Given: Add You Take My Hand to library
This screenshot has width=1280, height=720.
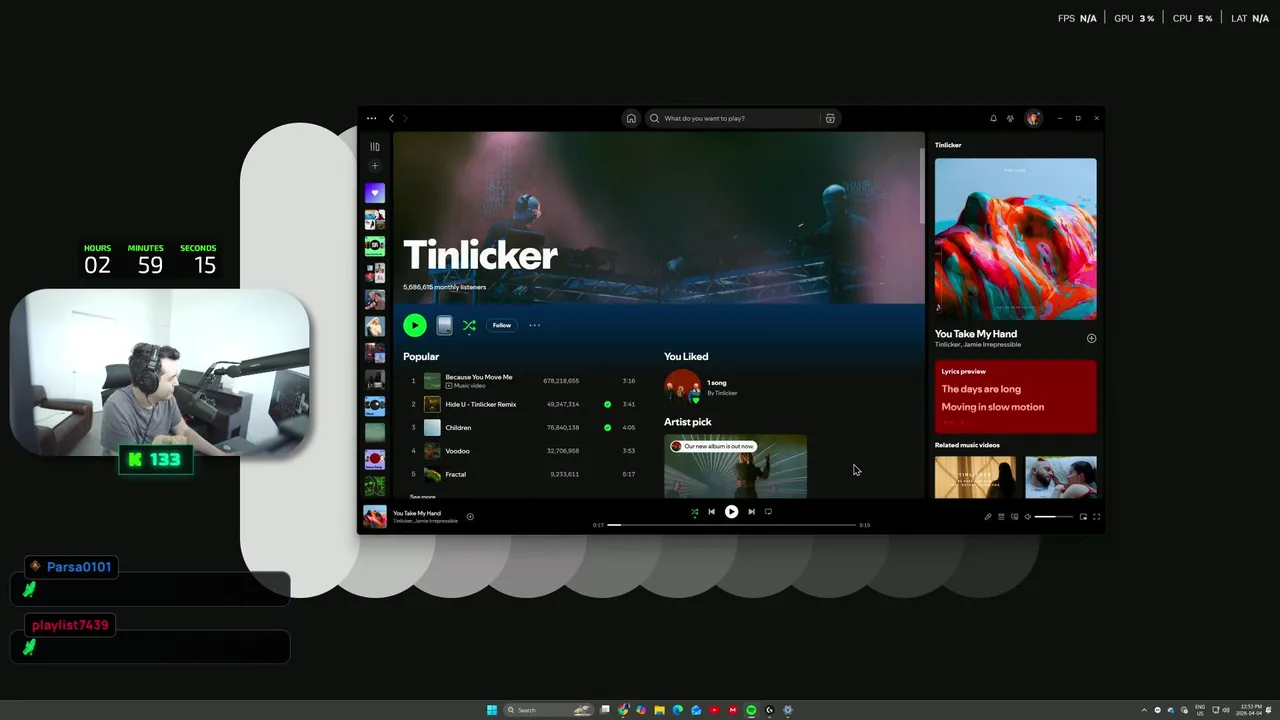Looking at the screenshot, I should coord(1091,338).
